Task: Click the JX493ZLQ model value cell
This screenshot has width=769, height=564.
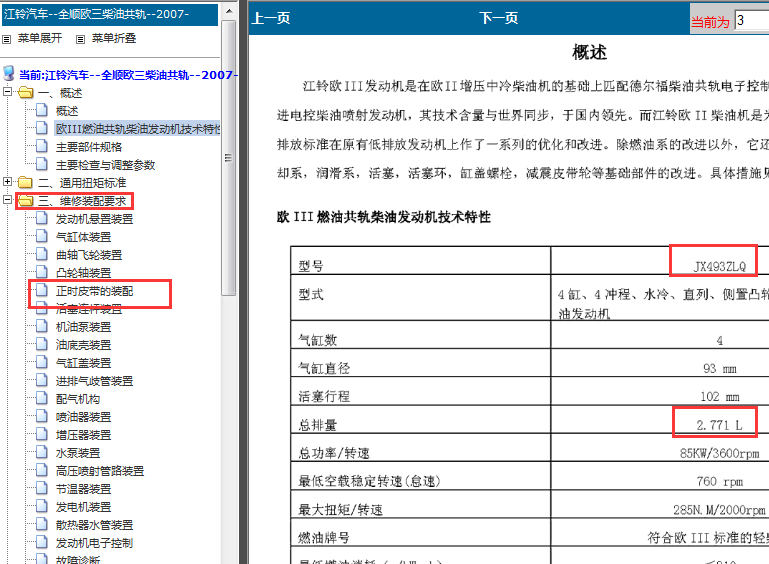Action: tap(719, 266)
